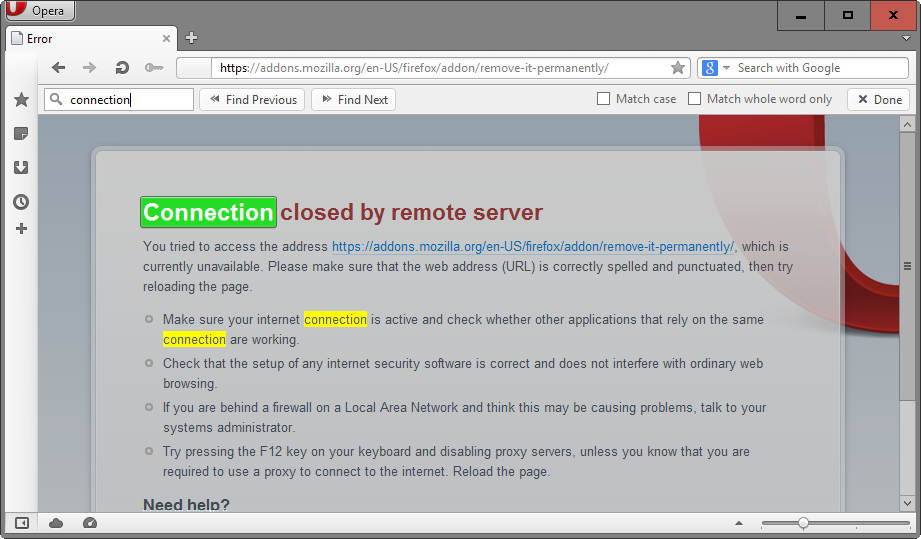Add a panel with the sidebar plus
Viewport: 921px width, 539px height.
pos(21,228)
